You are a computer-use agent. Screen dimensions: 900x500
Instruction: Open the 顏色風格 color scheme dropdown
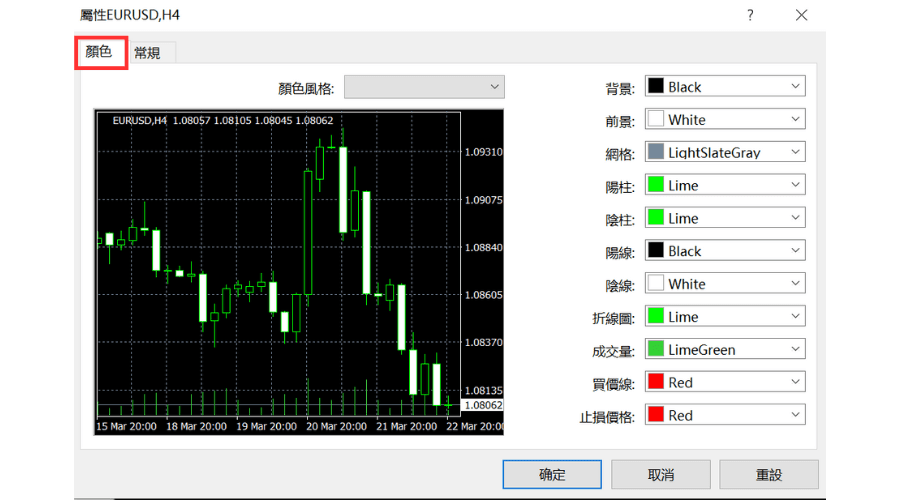coord(424,87)
